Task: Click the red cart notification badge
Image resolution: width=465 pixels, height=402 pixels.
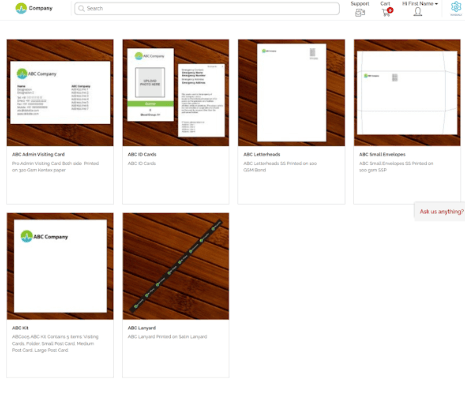Action: (x=390, y=10)
